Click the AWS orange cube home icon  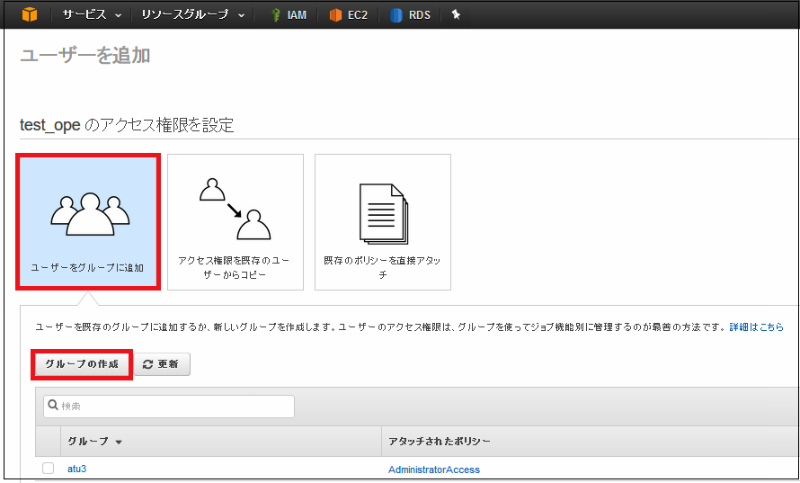(x=30, y=15)
